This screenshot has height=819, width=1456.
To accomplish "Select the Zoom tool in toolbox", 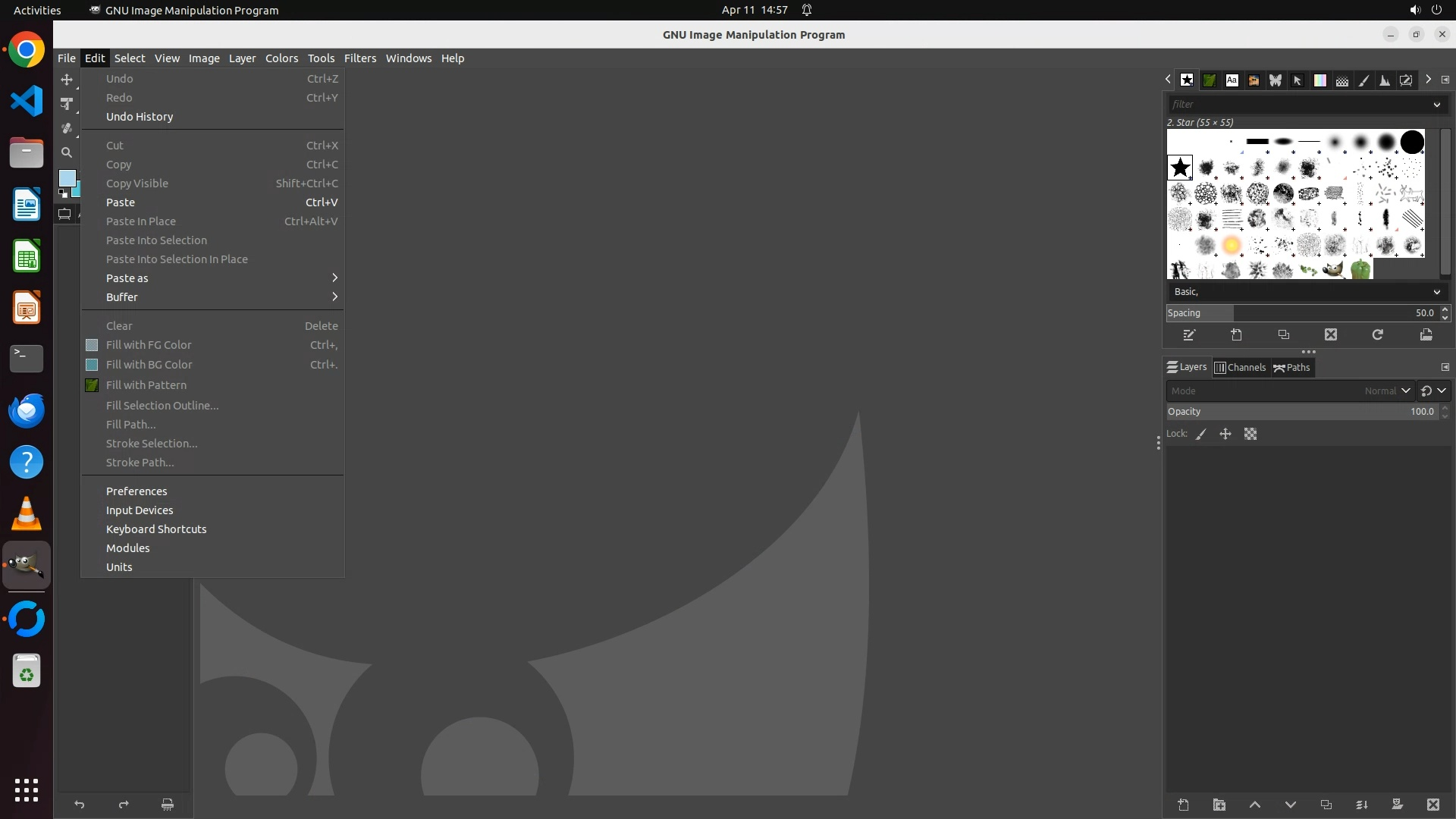I will 67,152.
